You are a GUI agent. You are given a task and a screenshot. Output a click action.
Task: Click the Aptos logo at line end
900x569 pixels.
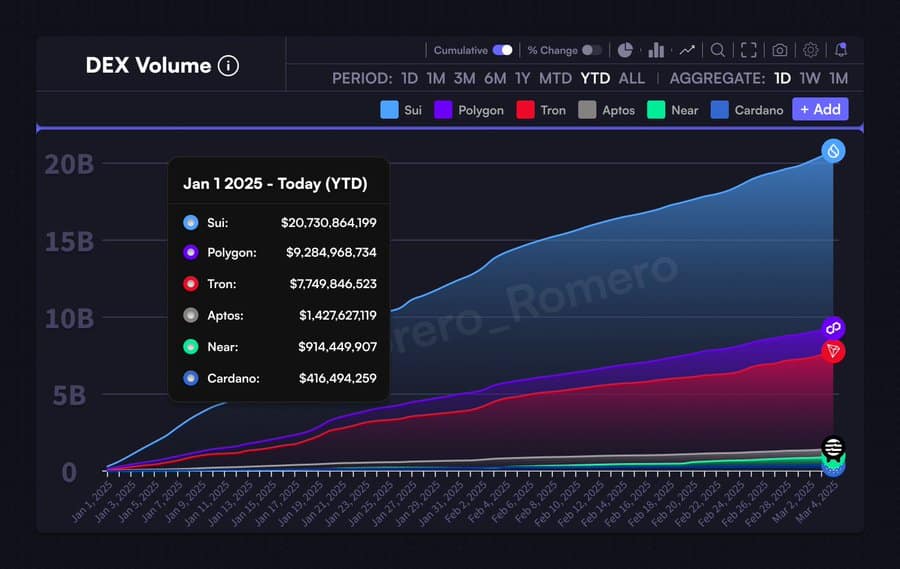[x=833, y=447]
